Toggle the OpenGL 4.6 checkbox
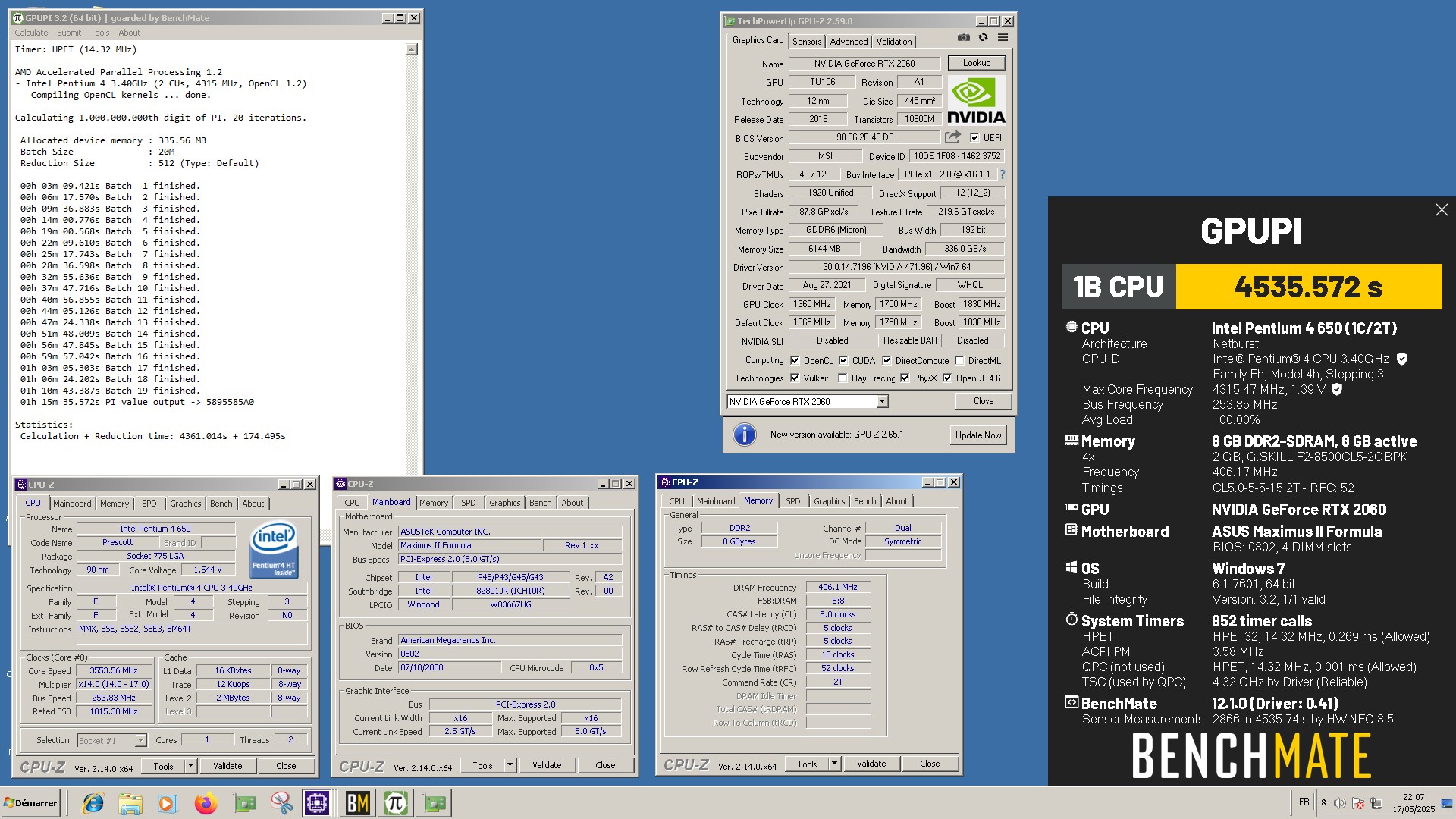This screenshot has width=1456, height=819. [x=947, y=378]
